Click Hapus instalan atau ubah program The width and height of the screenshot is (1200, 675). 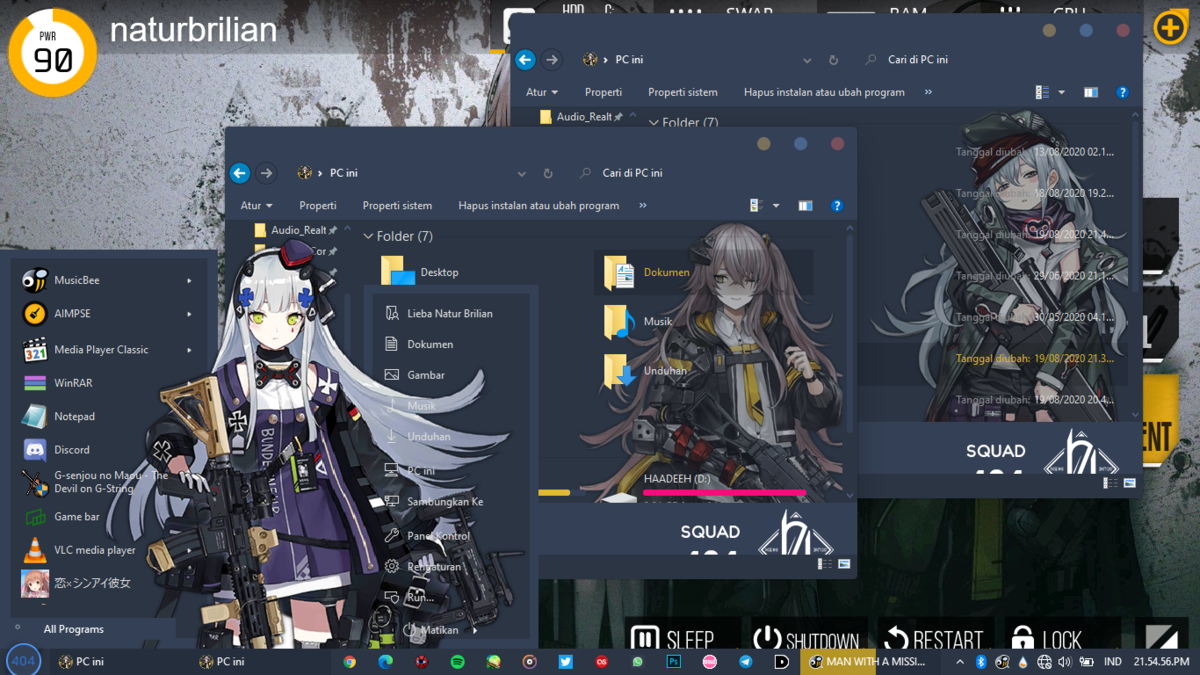click(539, 206)
